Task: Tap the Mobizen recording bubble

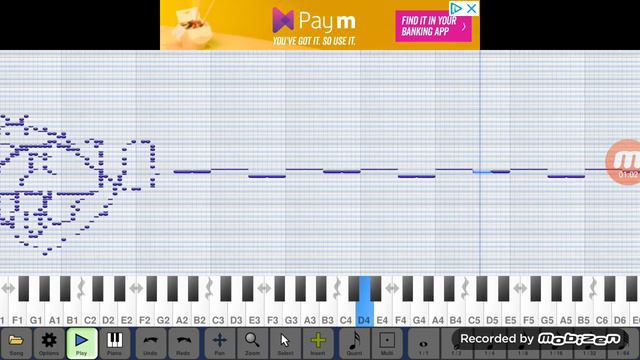Action: [x=623, y=162]
